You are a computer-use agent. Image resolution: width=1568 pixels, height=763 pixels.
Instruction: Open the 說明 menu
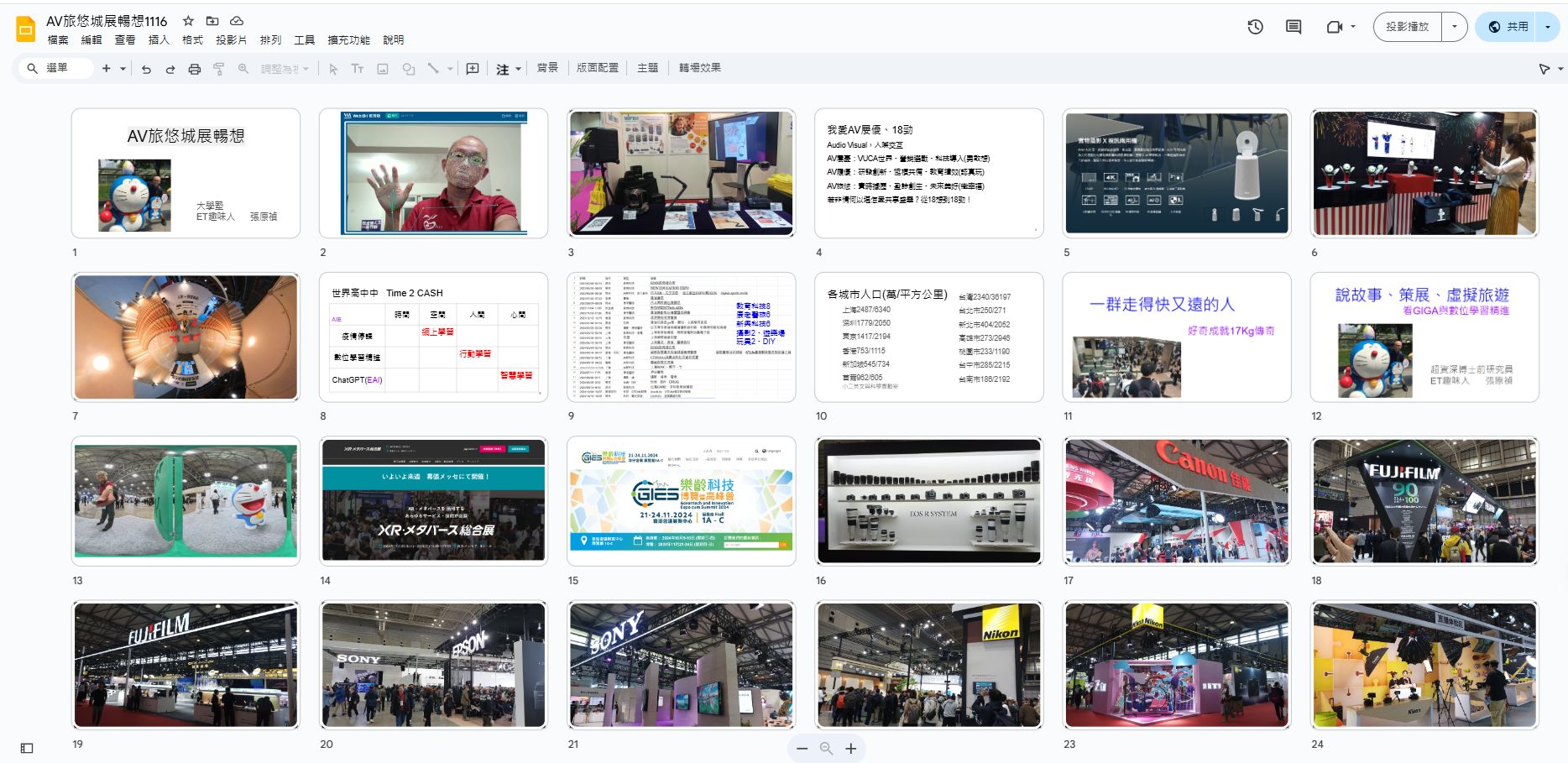point(393,40)
